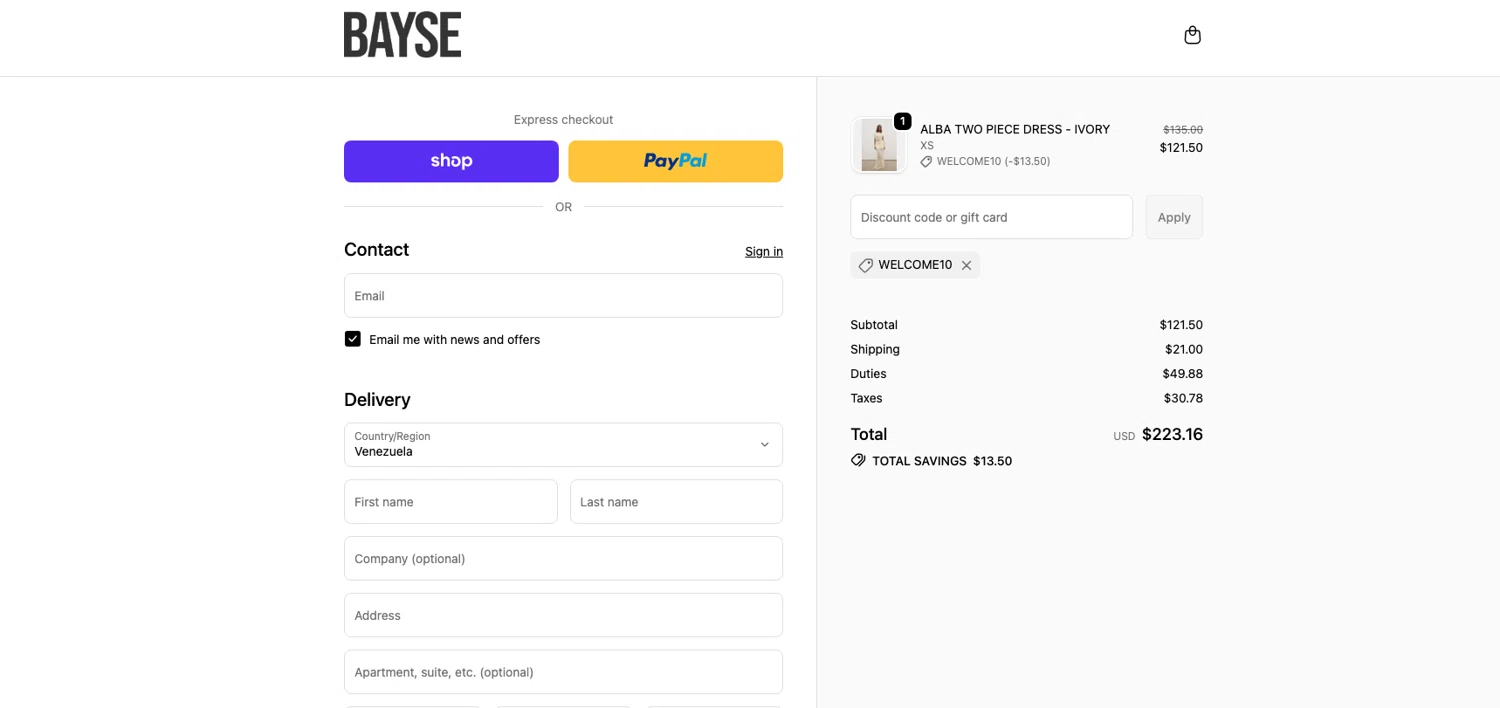Click the Delivery heading
This screenshot has width=1500, height=708.
[377, 400]
